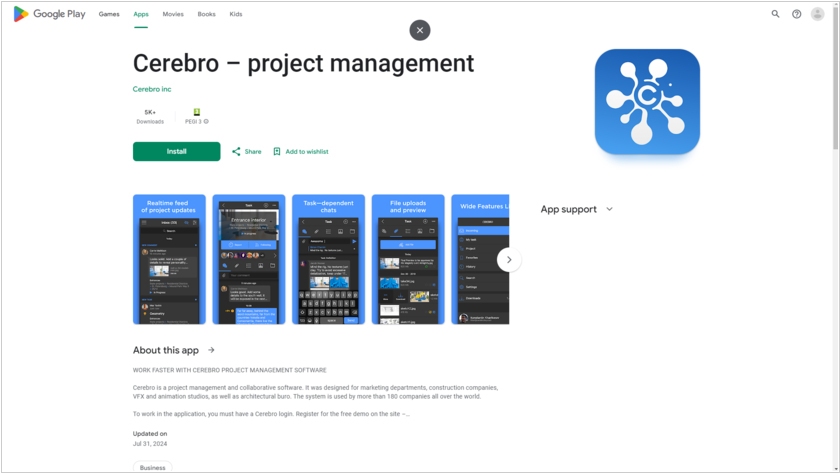Click the 5K+ Downloads stat

150,116
